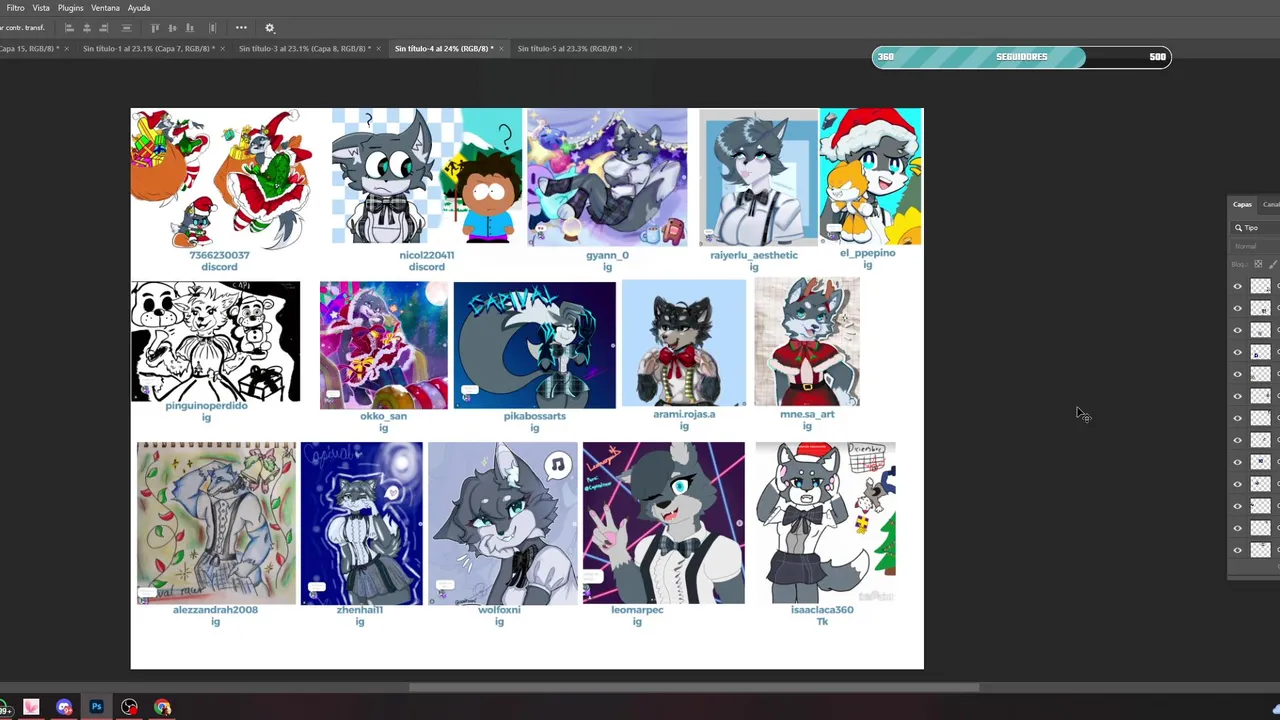Click the 'isaaclaca360' caption text
1280x720 pixels.
[x=822, y=610]
